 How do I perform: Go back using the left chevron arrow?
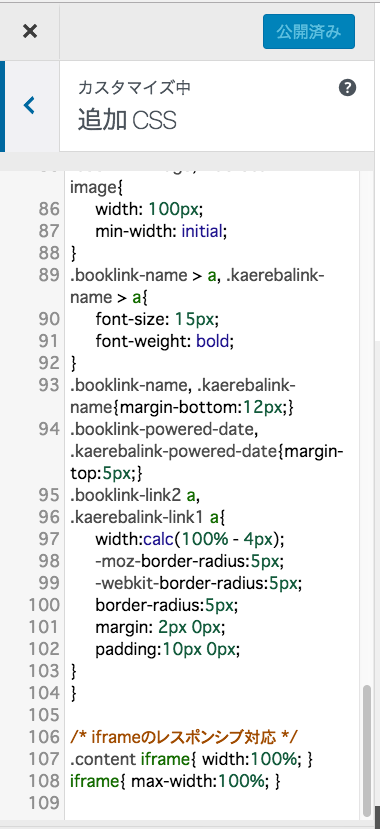[29, 106]
